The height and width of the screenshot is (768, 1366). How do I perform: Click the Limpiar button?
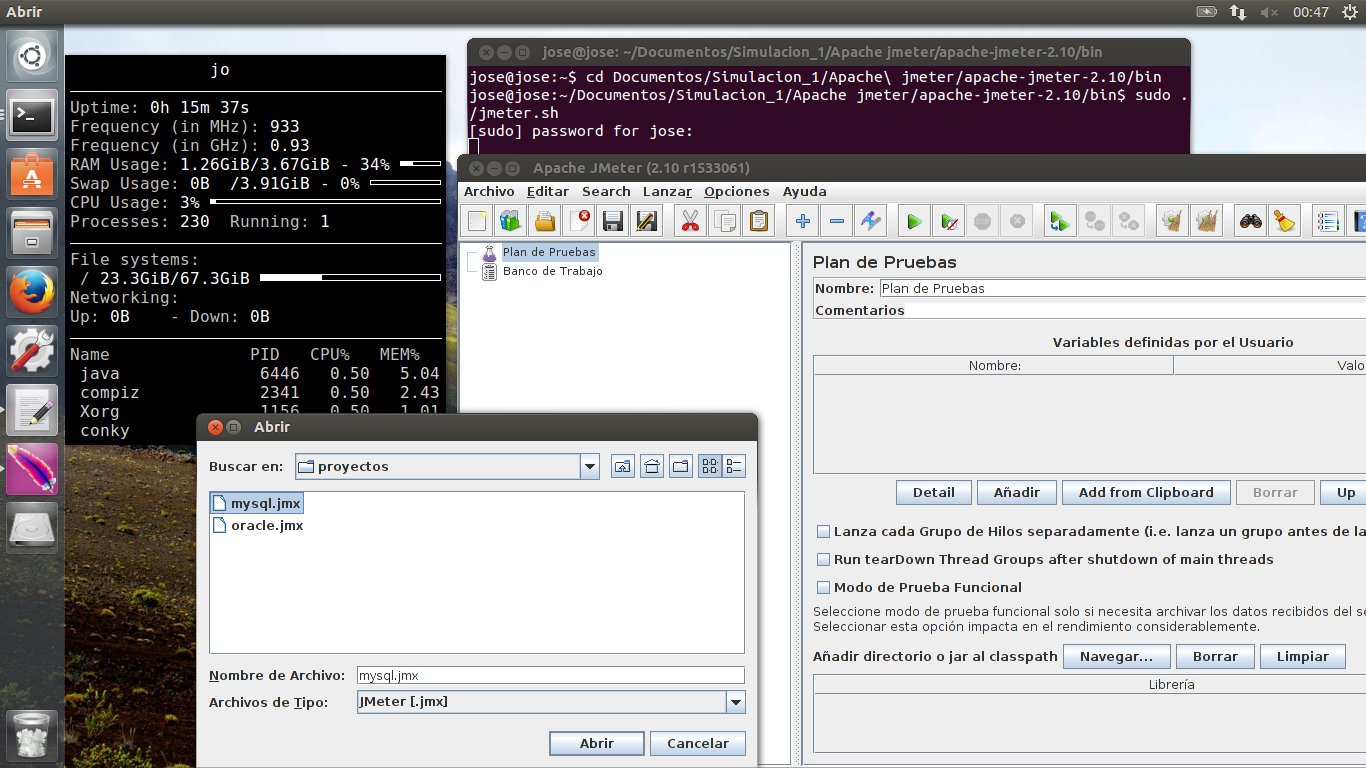pos(1303,657)
